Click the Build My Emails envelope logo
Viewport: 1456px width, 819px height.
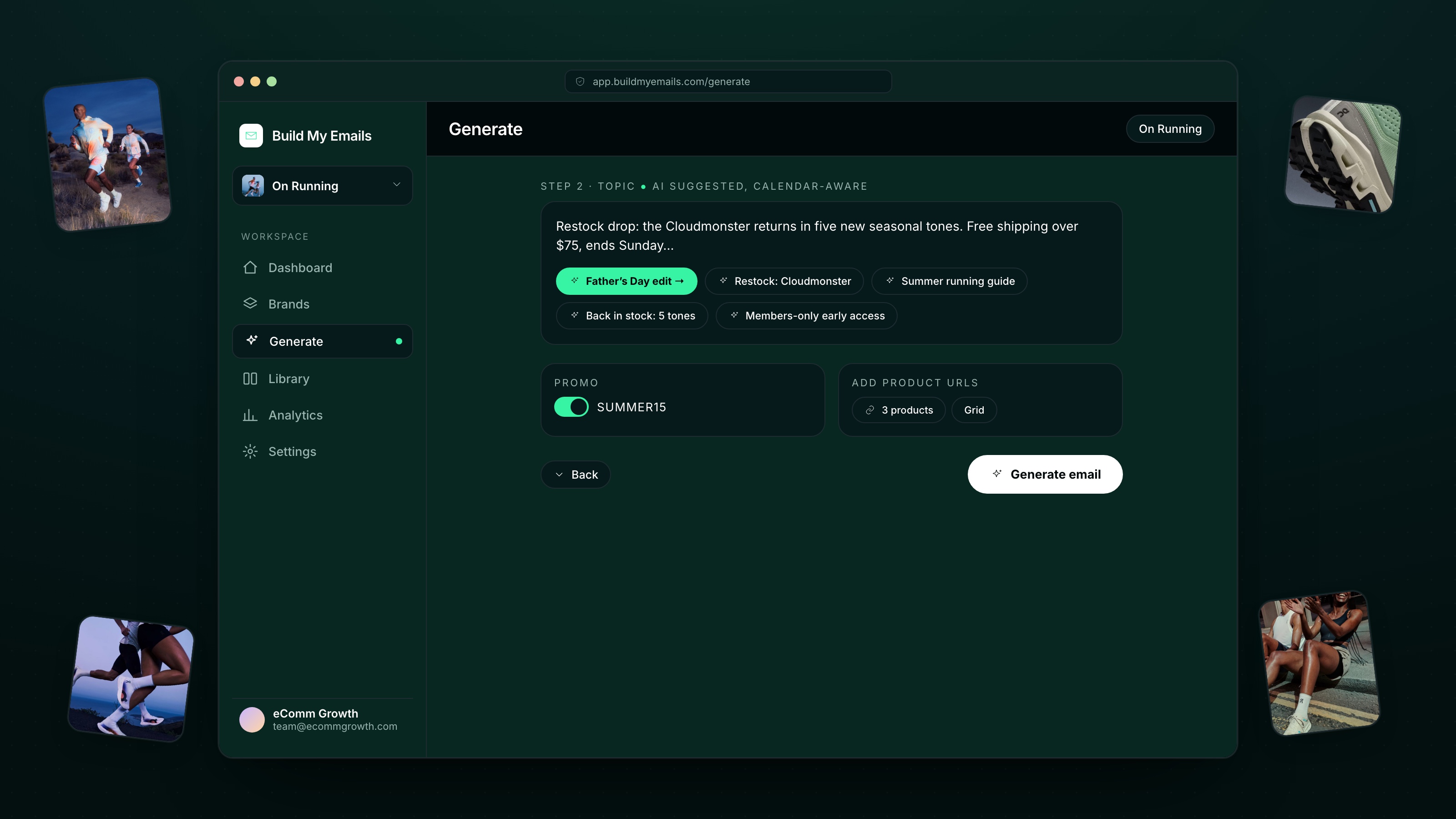(x=251, y=136)
